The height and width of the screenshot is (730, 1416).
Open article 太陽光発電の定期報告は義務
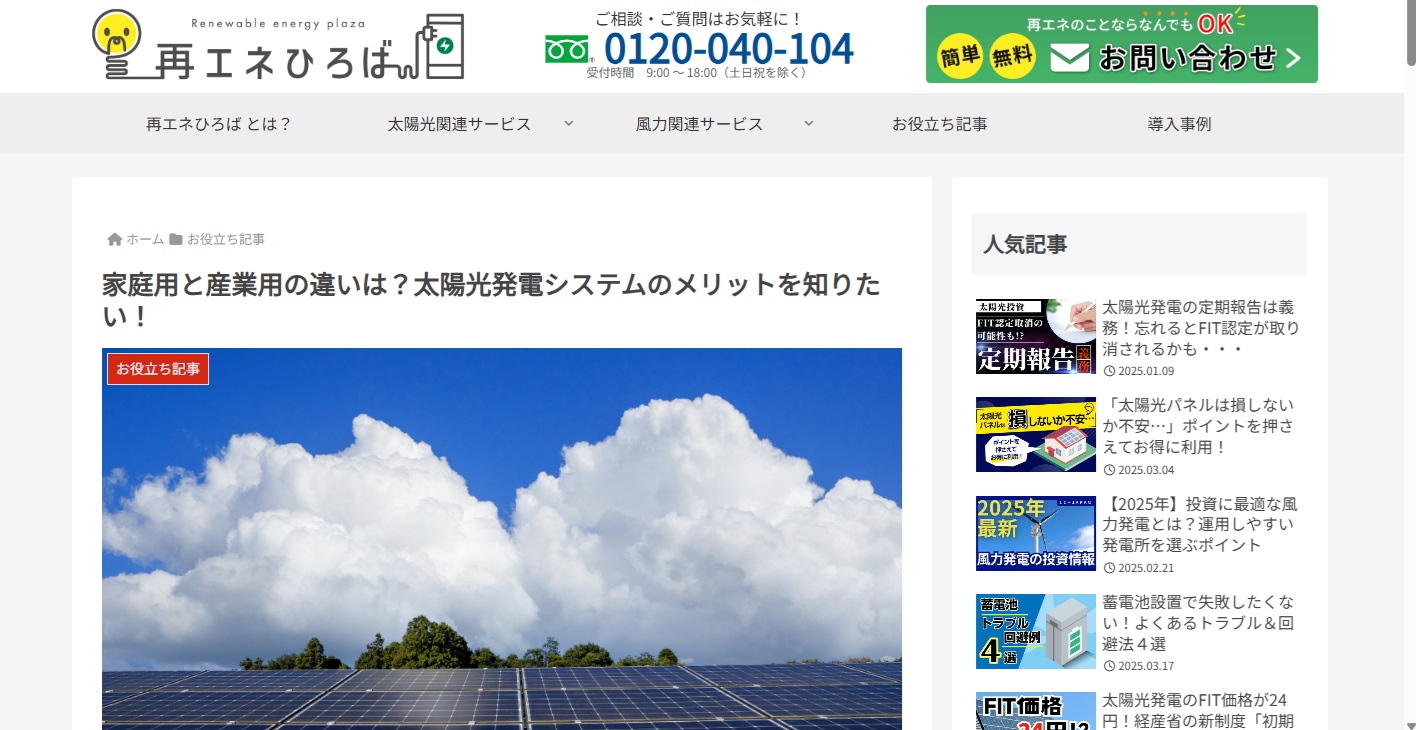coord(1201,328)
